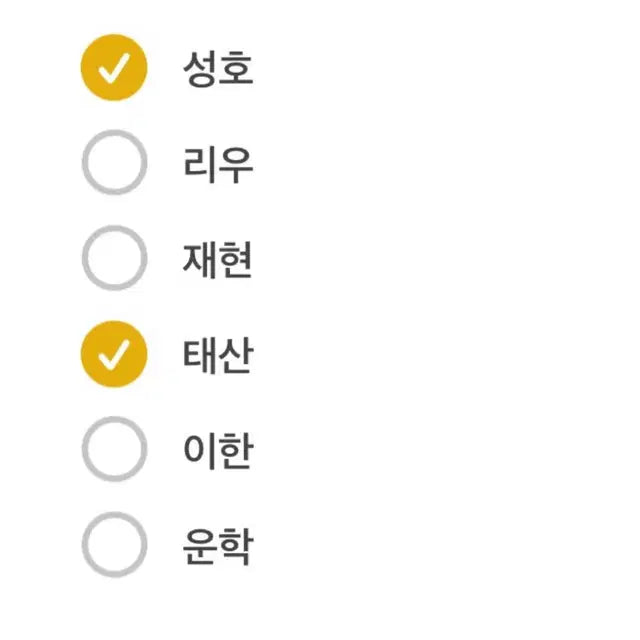Enable the 이한 option circle
Image resolution: width=640 pixels, height=640 pixels.
(114, 449)
